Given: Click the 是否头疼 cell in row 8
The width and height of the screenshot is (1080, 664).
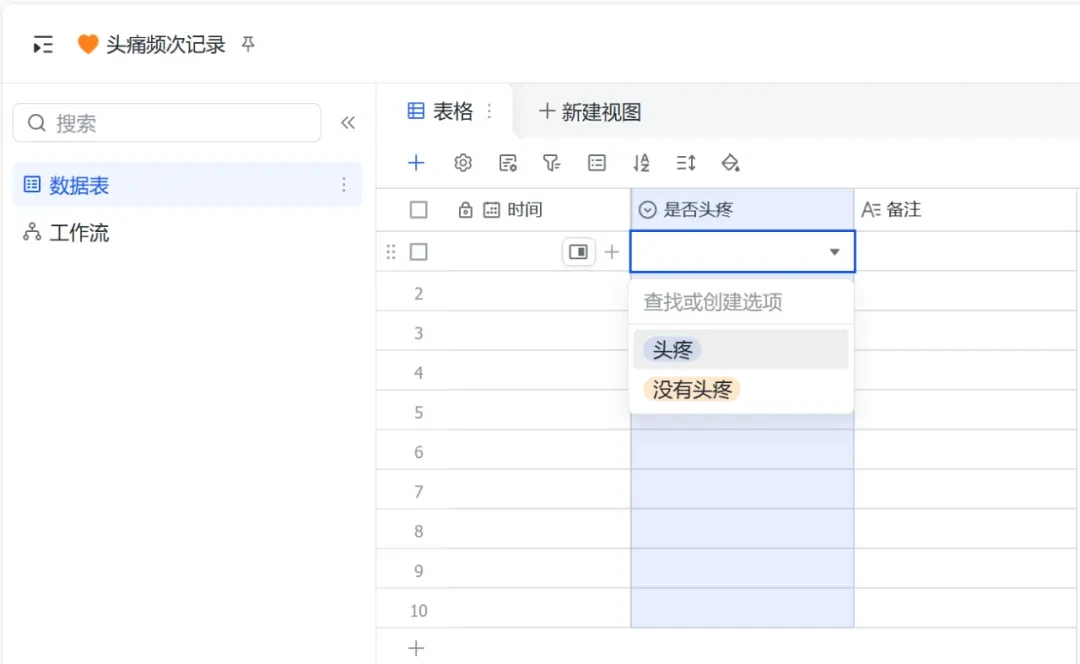Looking at the screenshot, I should coord(742,529).
